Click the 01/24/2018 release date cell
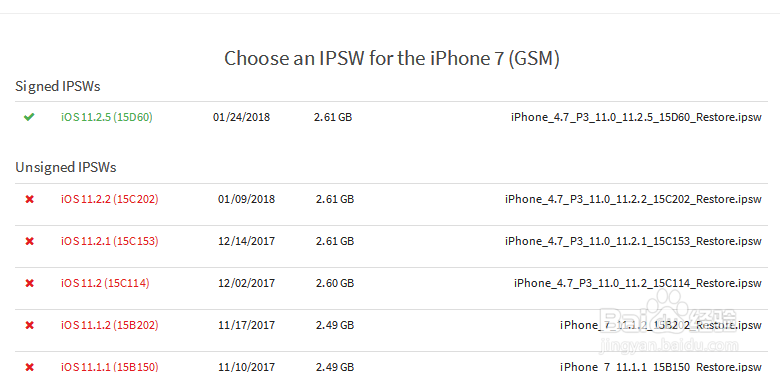Image resolution: width=781 pixels, height=372 pixels. 242,118
